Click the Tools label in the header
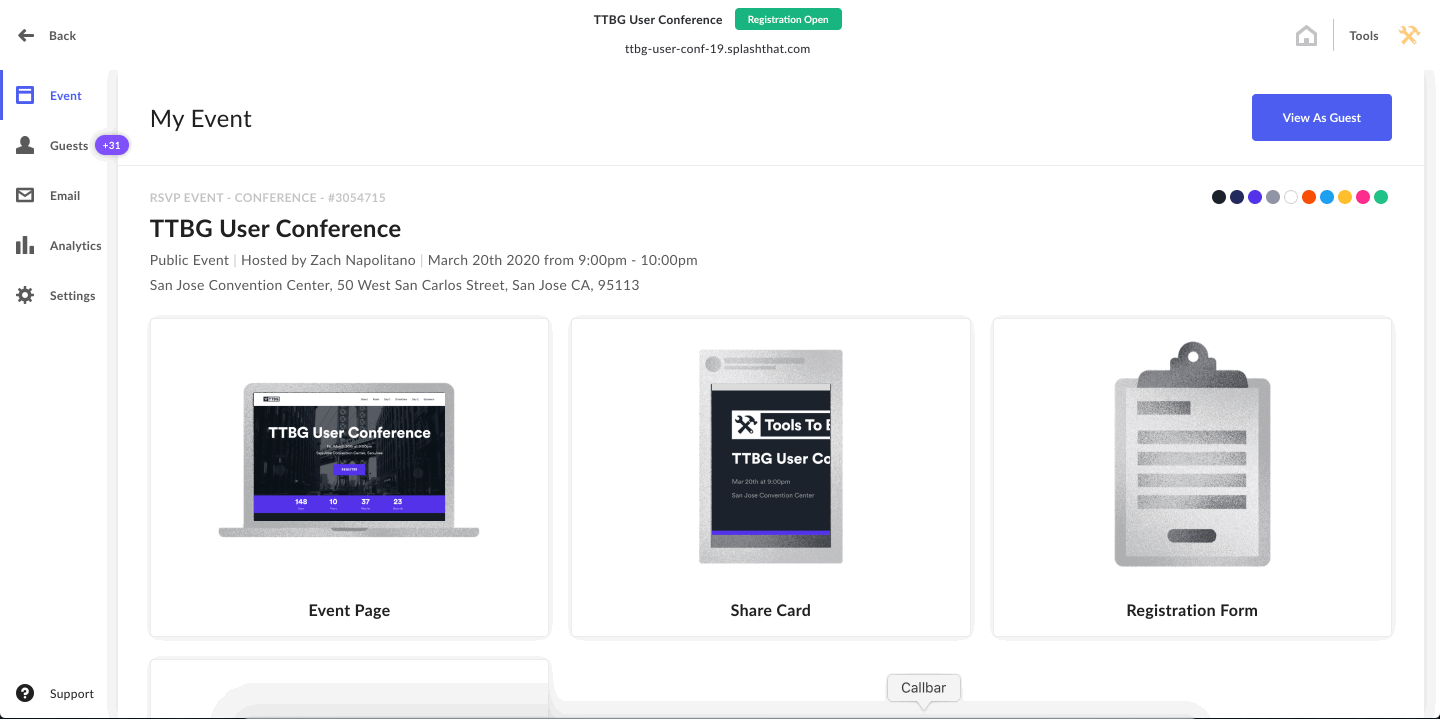 [x=1364, y=36]
